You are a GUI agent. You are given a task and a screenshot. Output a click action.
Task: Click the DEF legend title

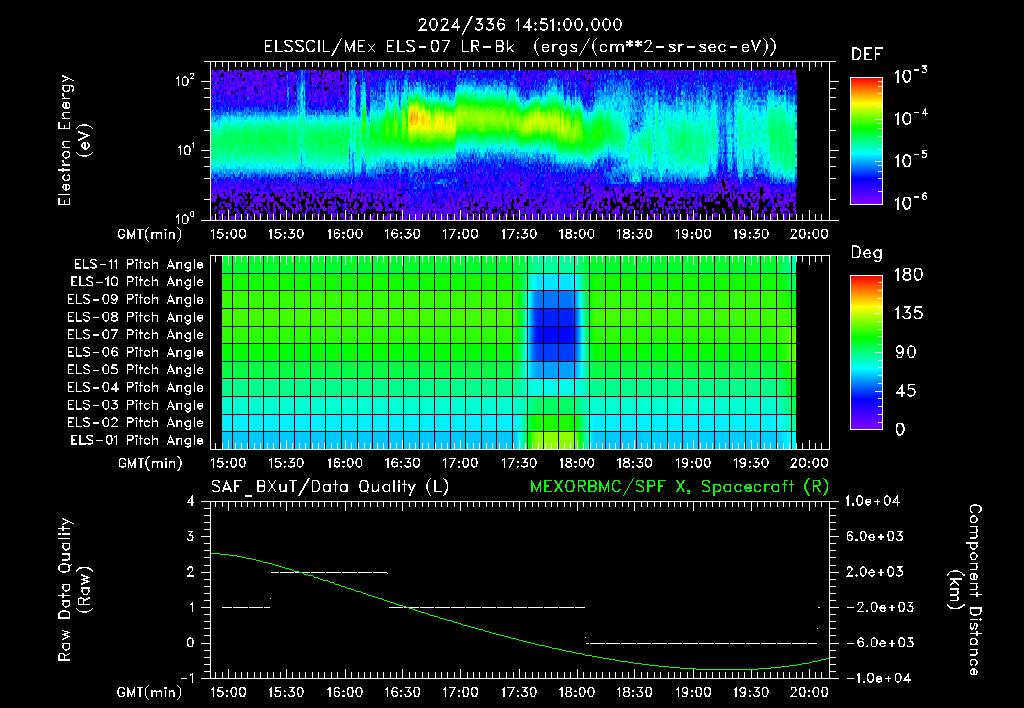pos(867,55)
